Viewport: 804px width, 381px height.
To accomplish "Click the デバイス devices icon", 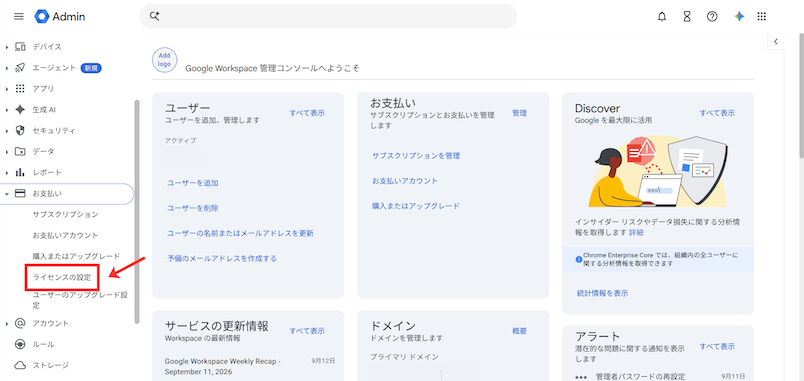I will point(21,47).
